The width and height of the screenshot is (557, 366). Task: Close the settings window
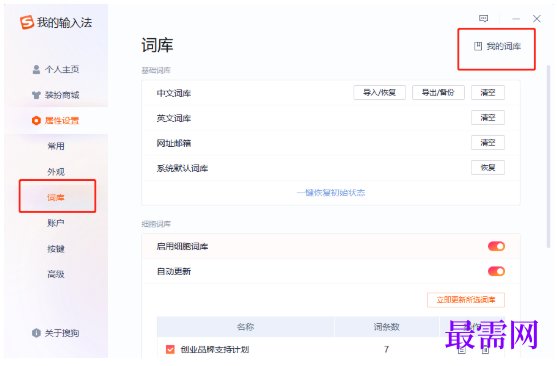point(537,18)
